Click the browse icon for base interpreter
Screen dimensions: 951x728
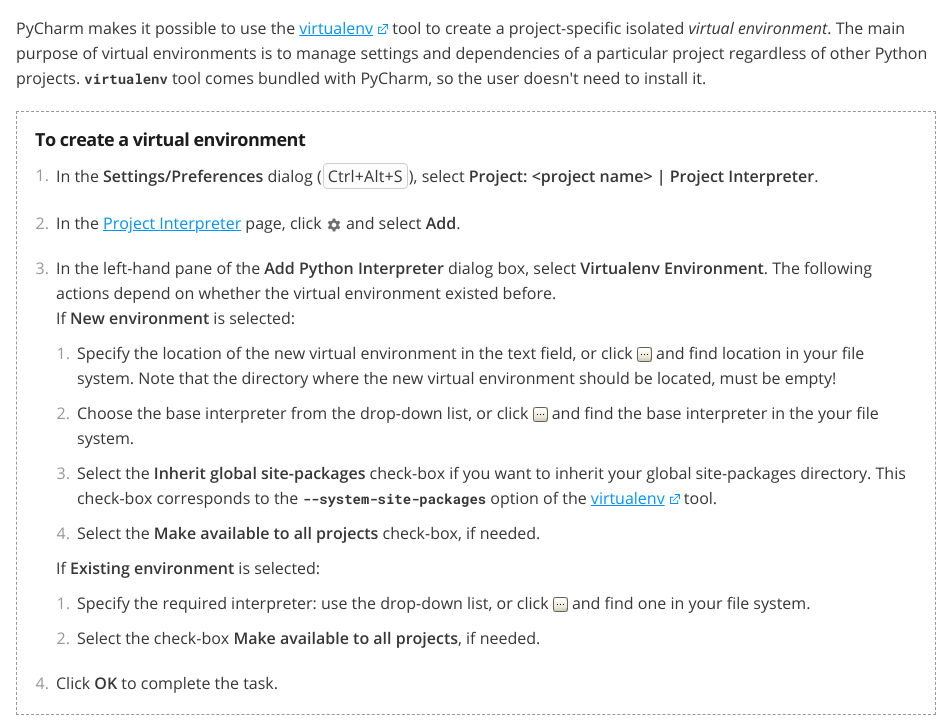(540, 414)
